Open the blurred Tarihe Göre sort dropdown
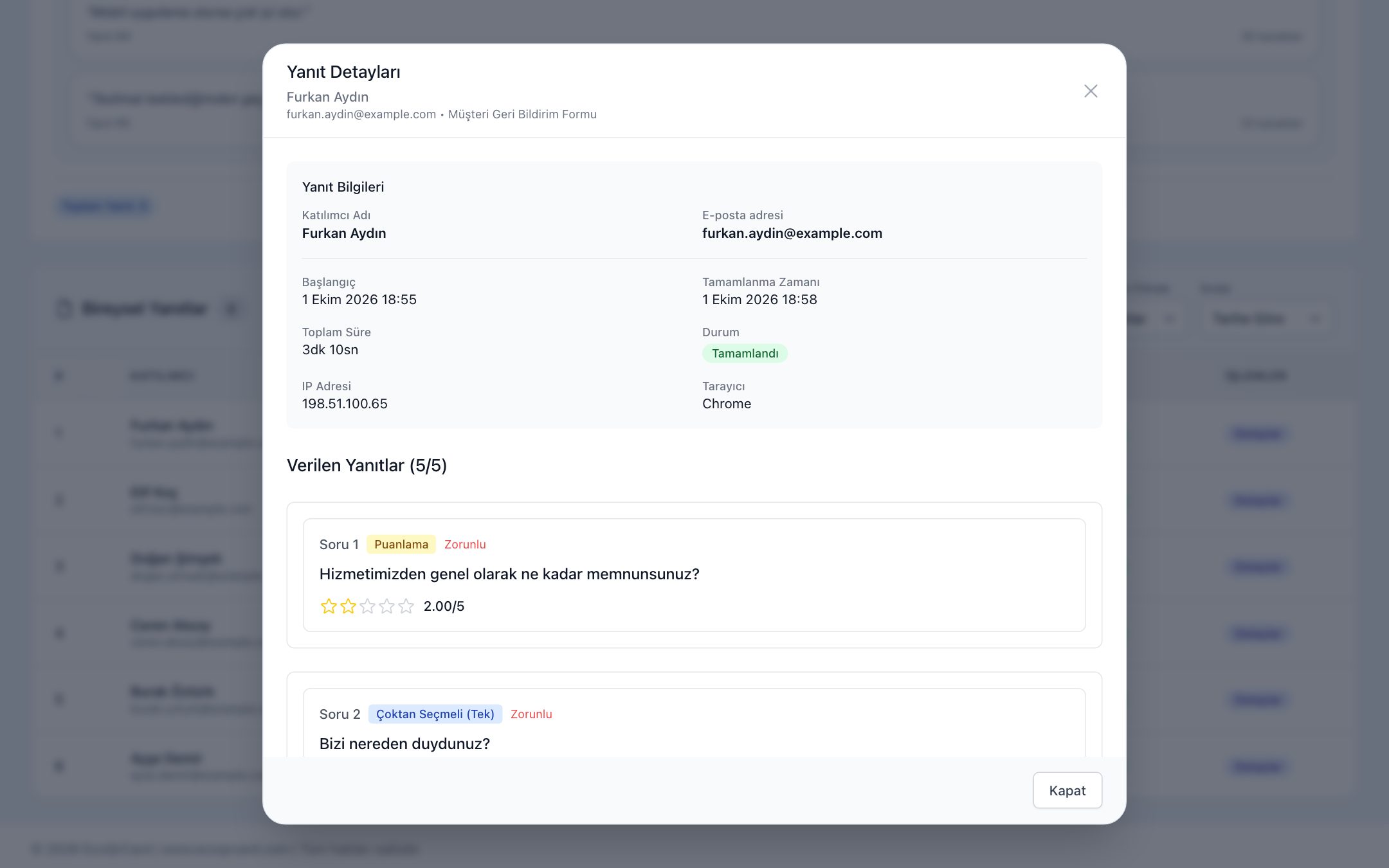Viewport: 1389px width, 868px height. point(1264,318)
